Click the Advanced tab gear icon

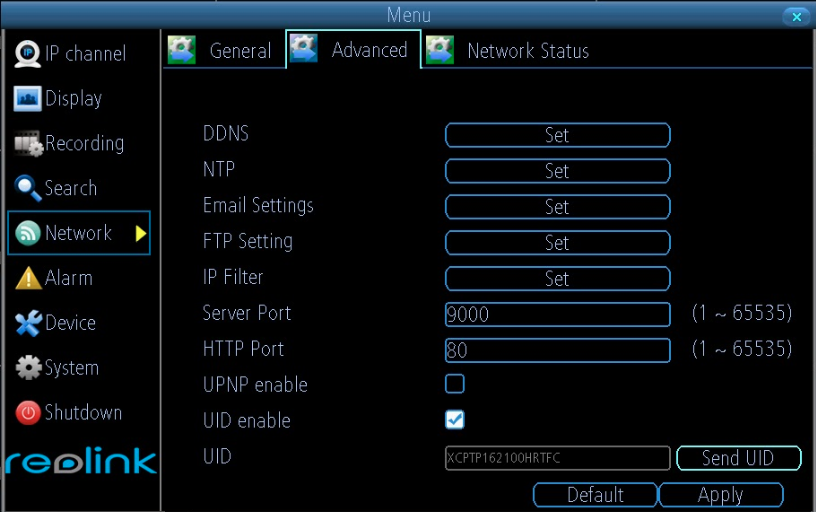coord(303,48)
